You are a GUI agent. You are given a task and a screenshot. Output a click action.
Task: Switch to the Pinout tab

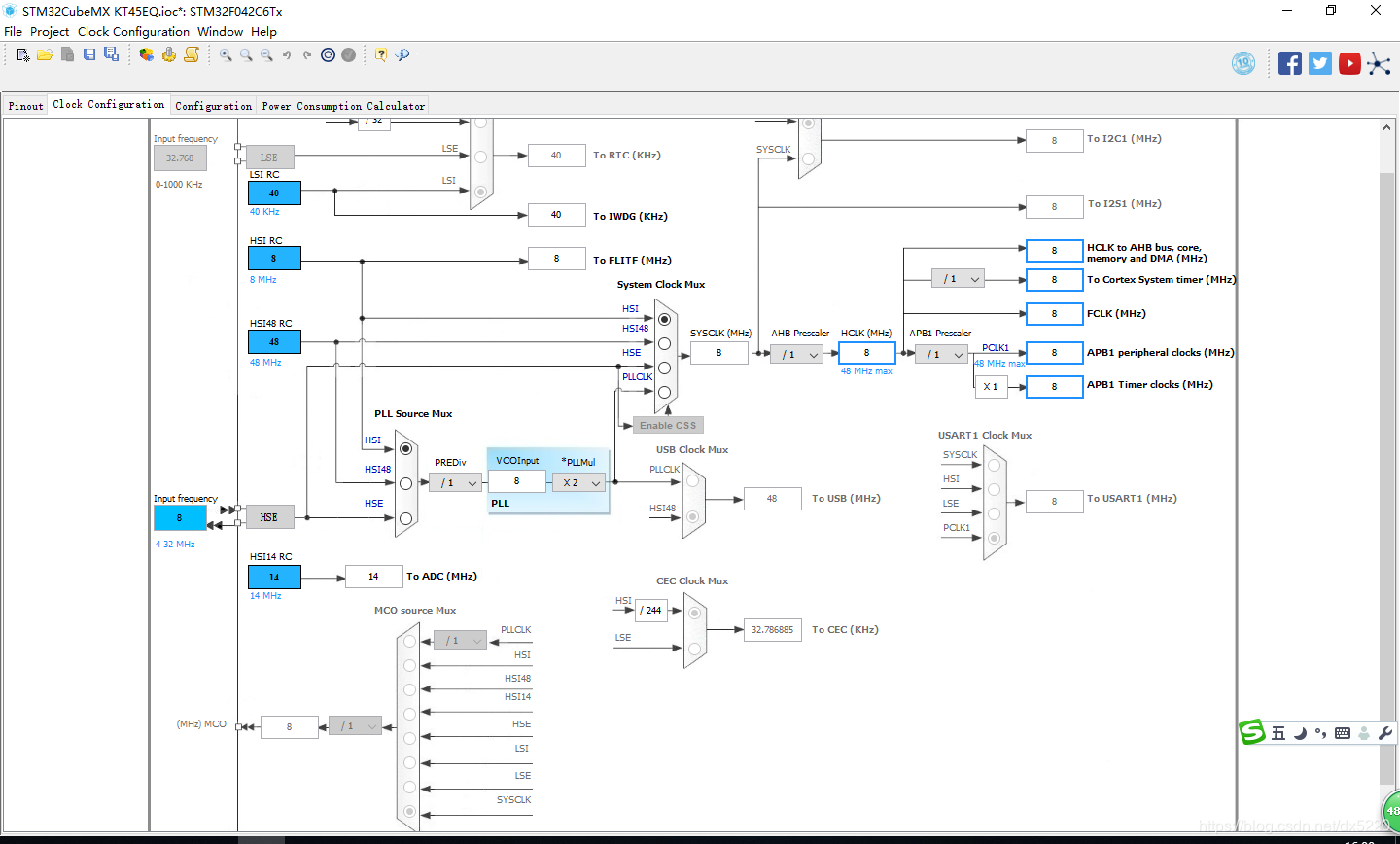(25, 106)
